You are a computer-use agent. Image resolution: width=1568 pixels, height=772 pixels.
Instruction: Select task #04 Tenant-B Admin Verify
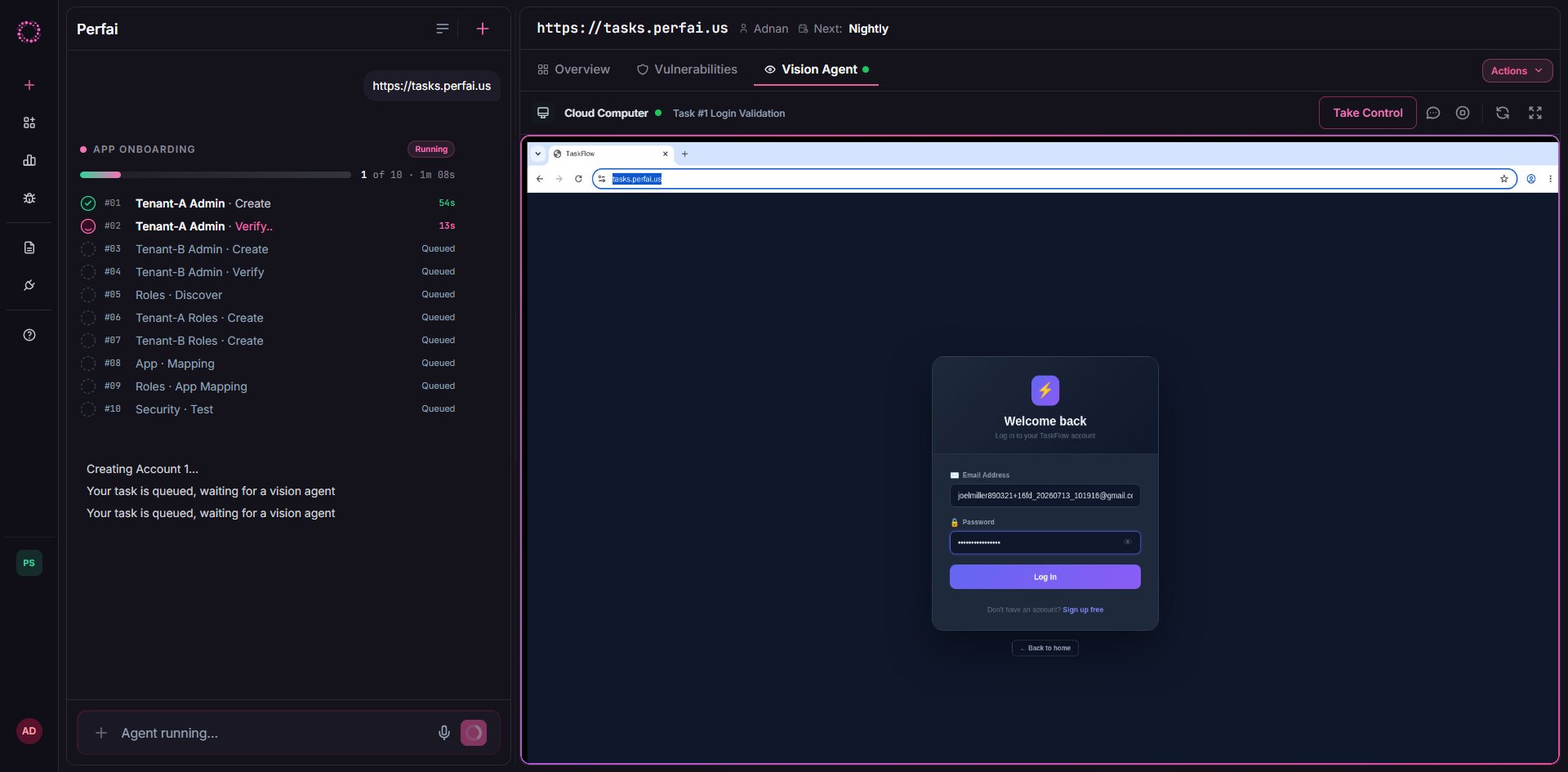pos(269,272)
